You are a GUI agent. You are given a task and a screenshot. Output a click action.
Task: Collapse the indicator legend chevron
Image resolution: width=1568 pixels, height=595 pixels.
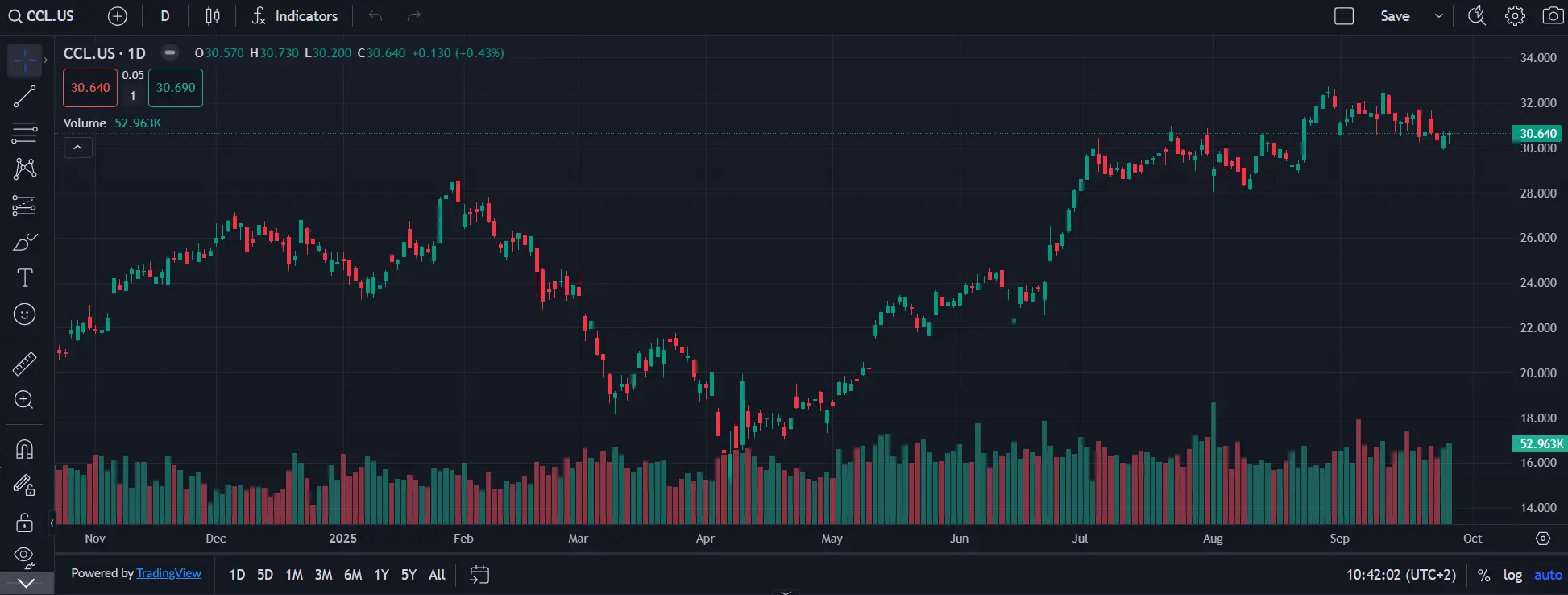point(78,148)
